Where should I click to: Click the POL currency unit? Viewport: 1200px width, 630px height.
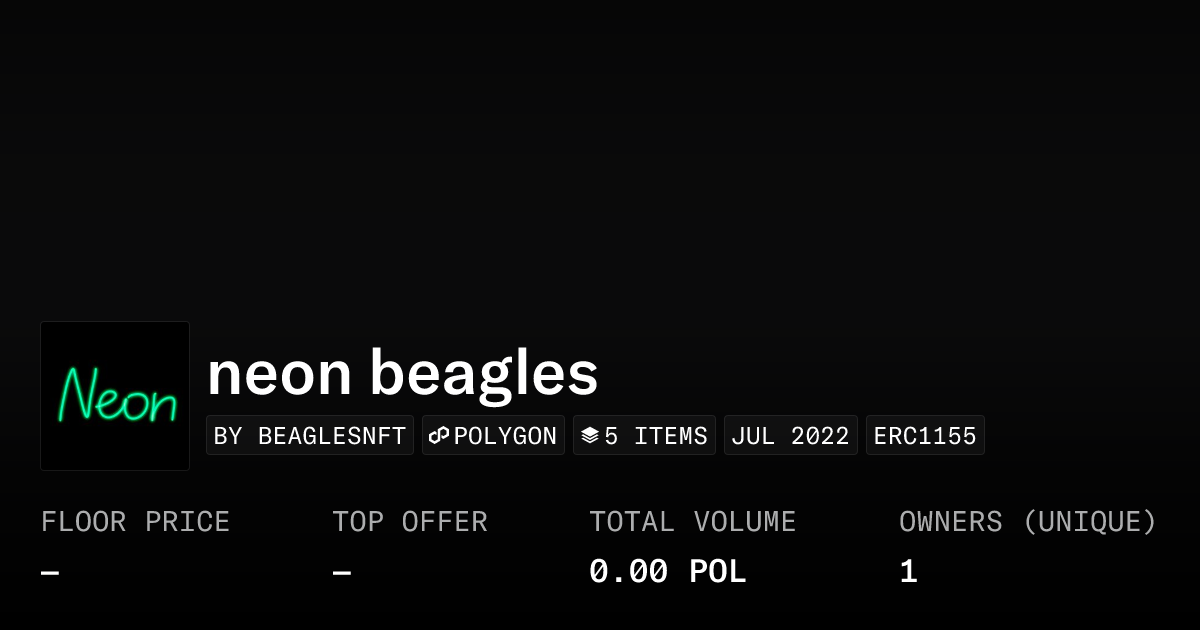tap(718, 572)
